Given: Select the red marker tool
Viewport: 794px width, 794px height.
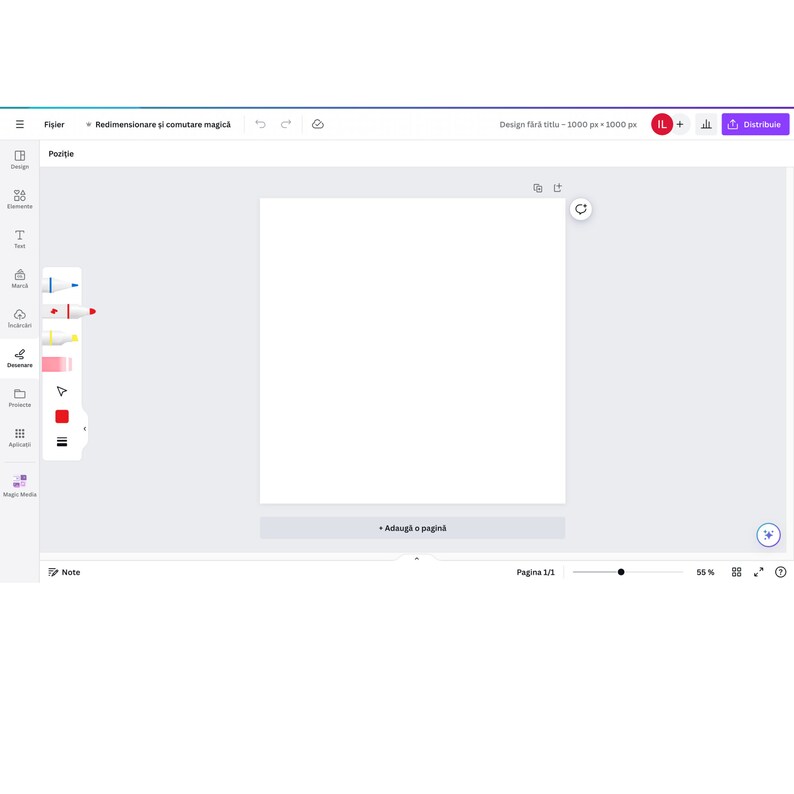Looking at the screenshot, I should pos(70,311).
